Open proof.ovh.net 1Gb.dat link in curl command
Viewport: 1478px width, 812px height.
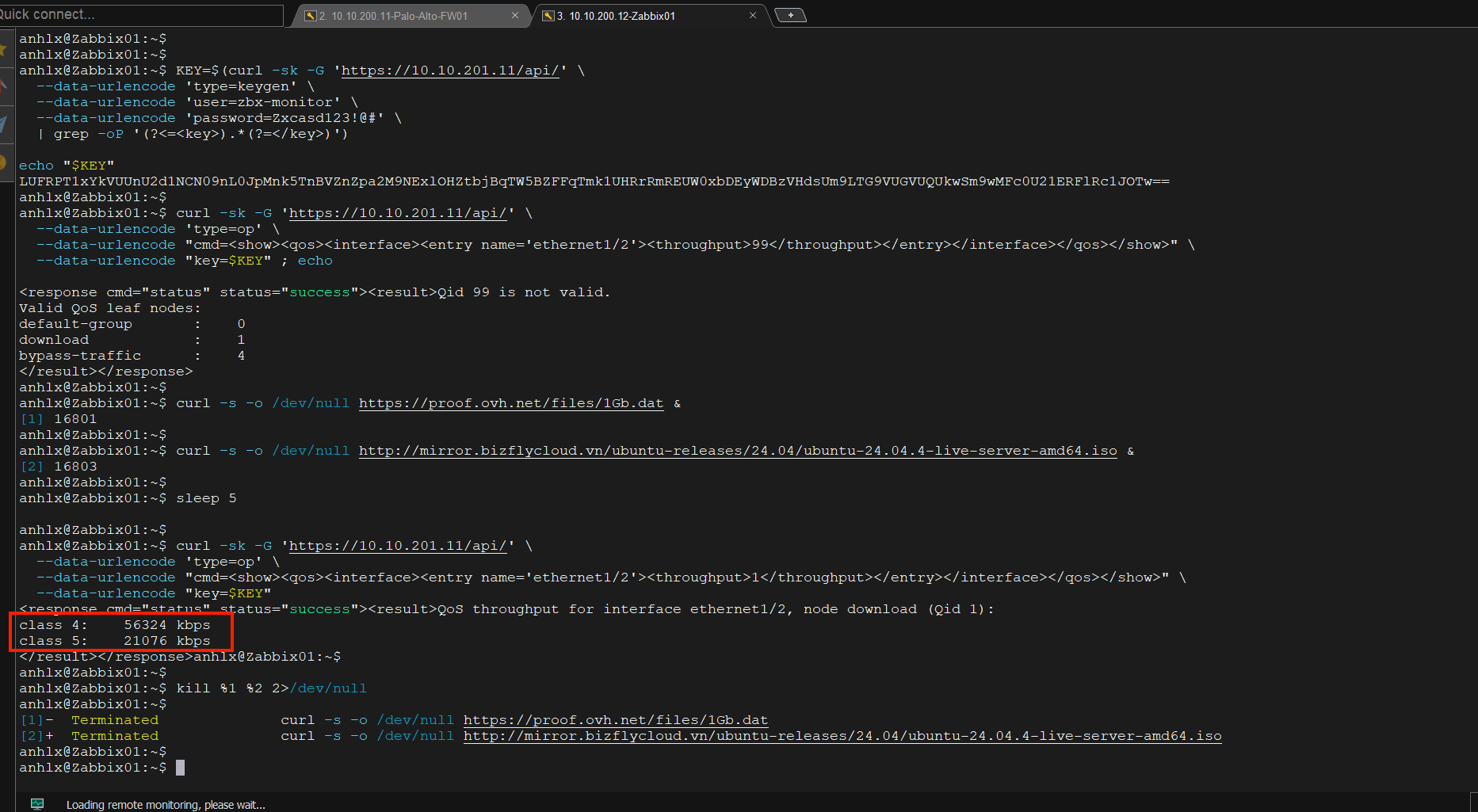coord(511,403)
